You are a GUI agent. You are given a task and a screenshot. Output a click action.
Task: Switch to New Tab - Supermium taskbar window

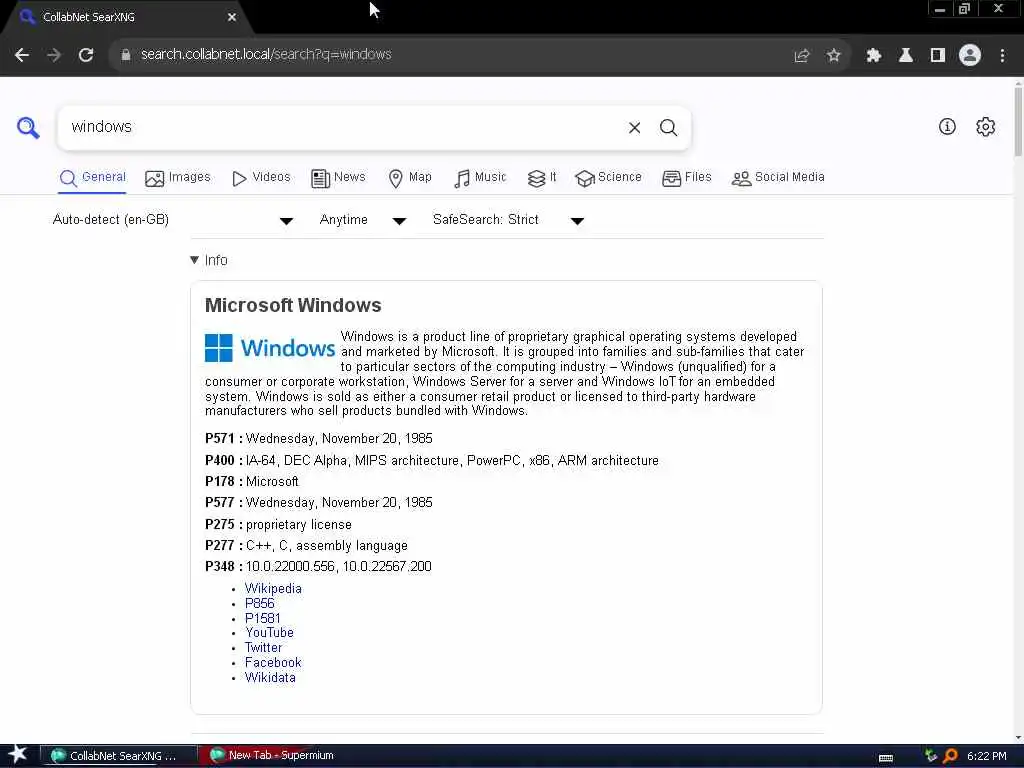point(274,756)
